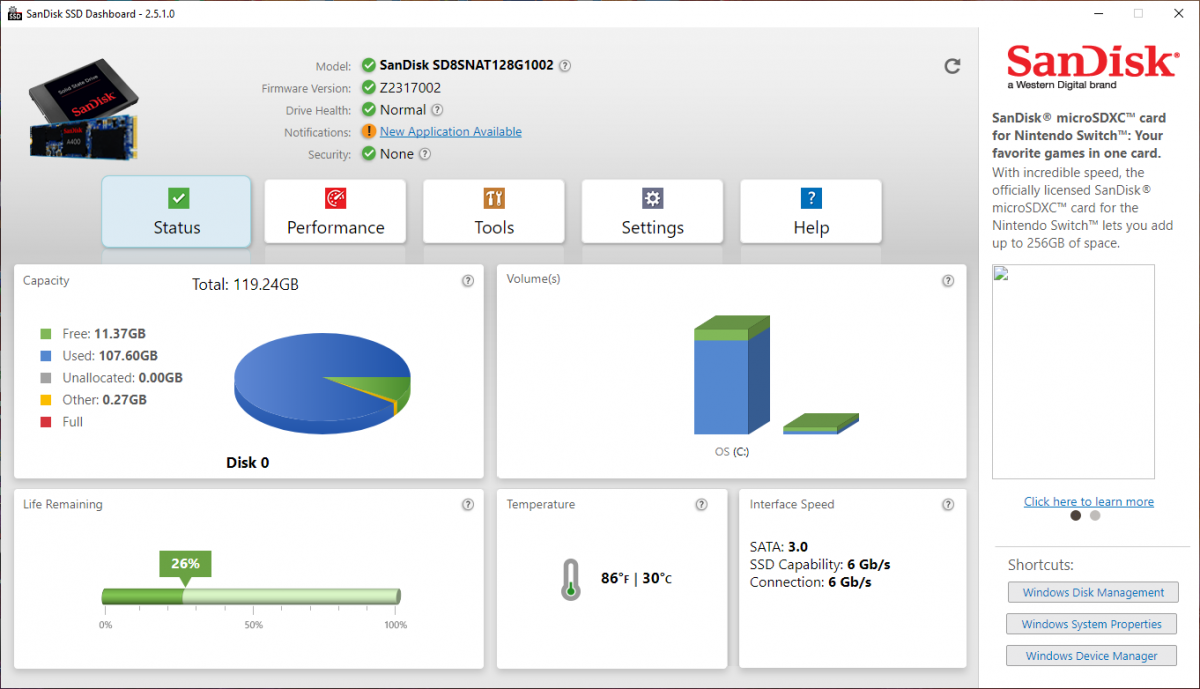
Task: Click the Disk 0 label
Action: coord(247,463)
